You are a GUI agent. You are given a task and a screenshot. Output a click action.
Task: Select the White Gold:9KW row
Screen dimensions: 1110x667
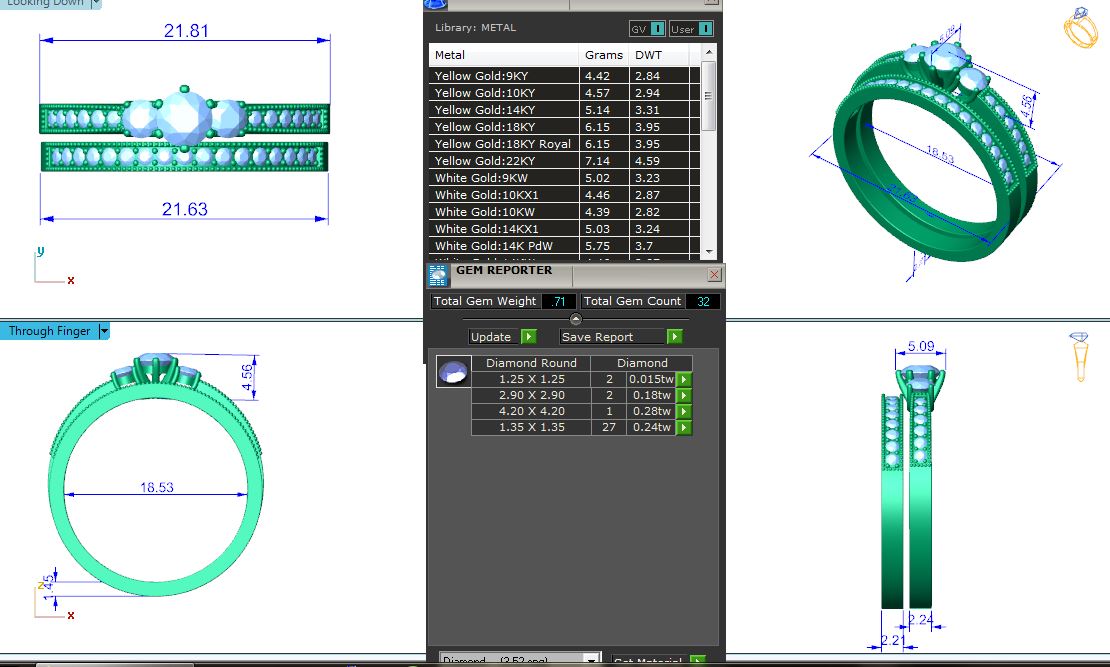tap(564, 178)
